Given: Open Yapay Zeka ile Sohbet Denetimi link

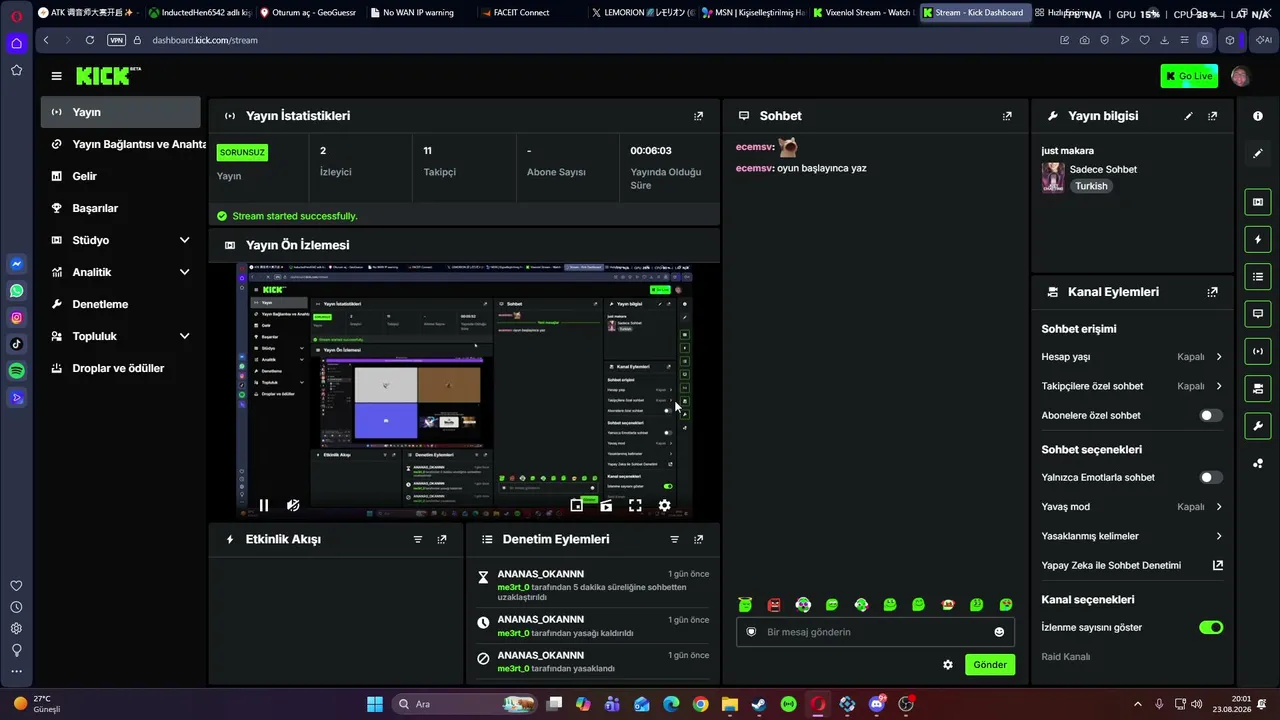Looking at the screenshot, I should [x=1132, y=565].
